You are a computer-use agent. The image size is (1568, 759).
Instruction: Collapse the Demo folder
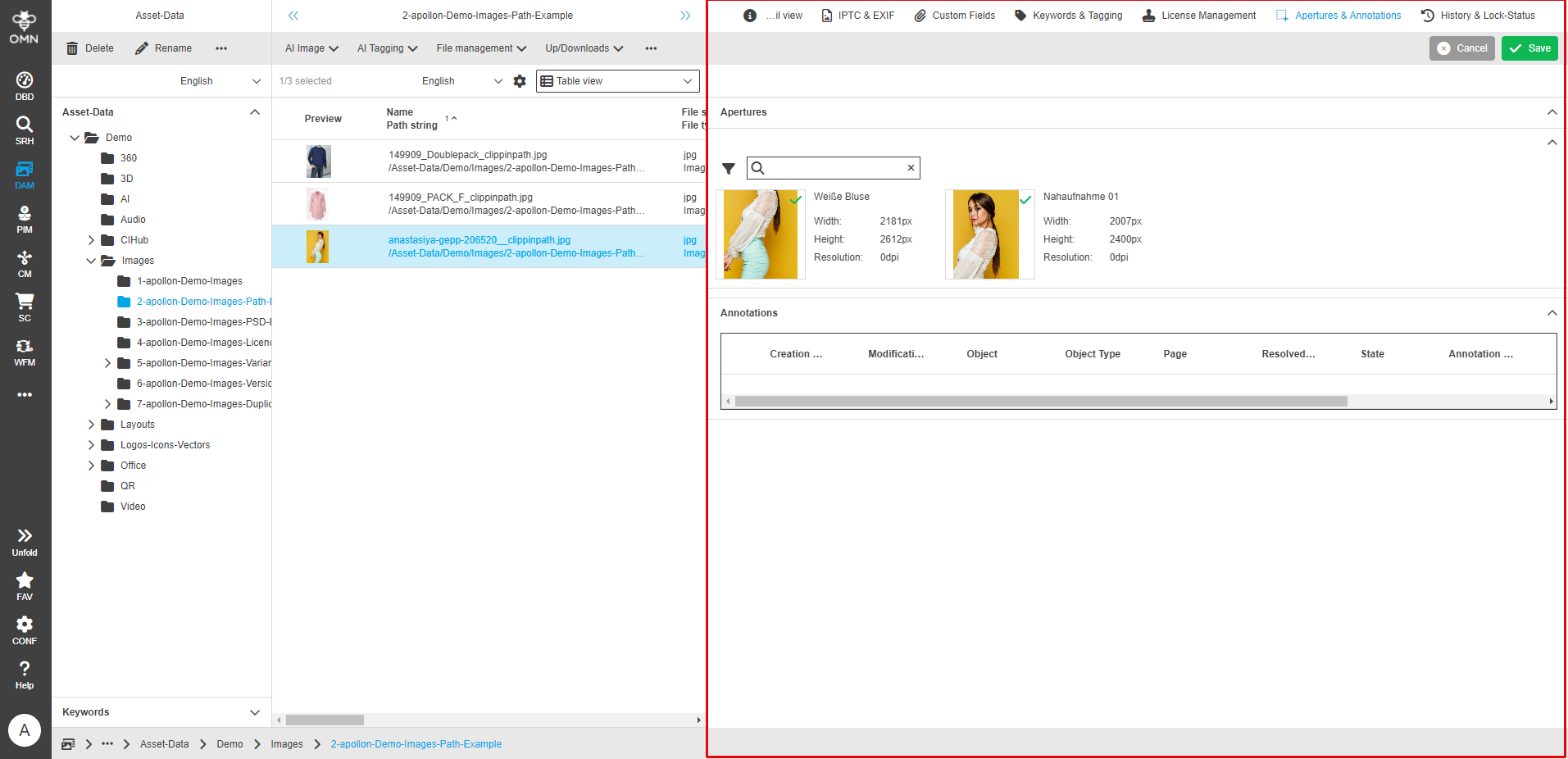tap(75, 138)
